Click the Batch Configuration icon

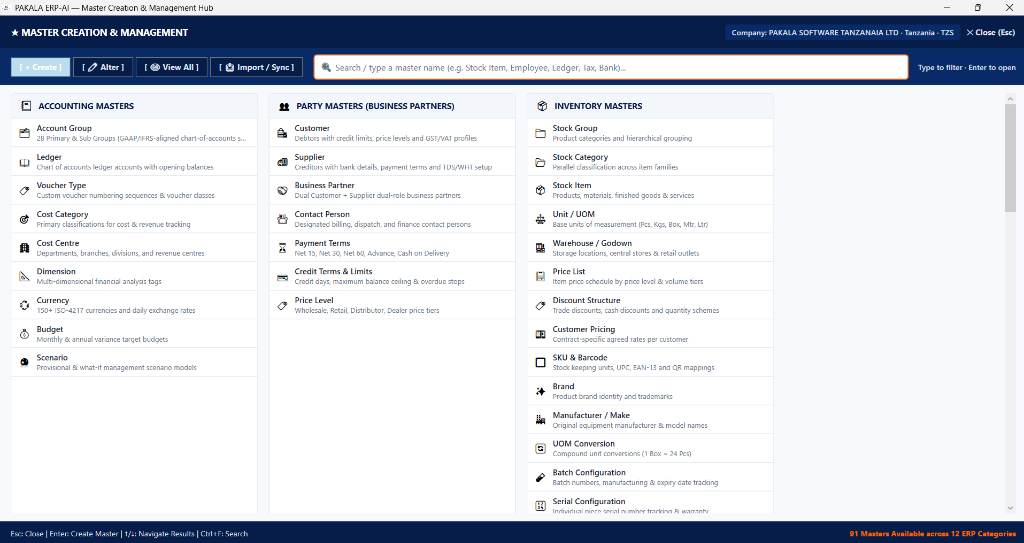[540, 477]
